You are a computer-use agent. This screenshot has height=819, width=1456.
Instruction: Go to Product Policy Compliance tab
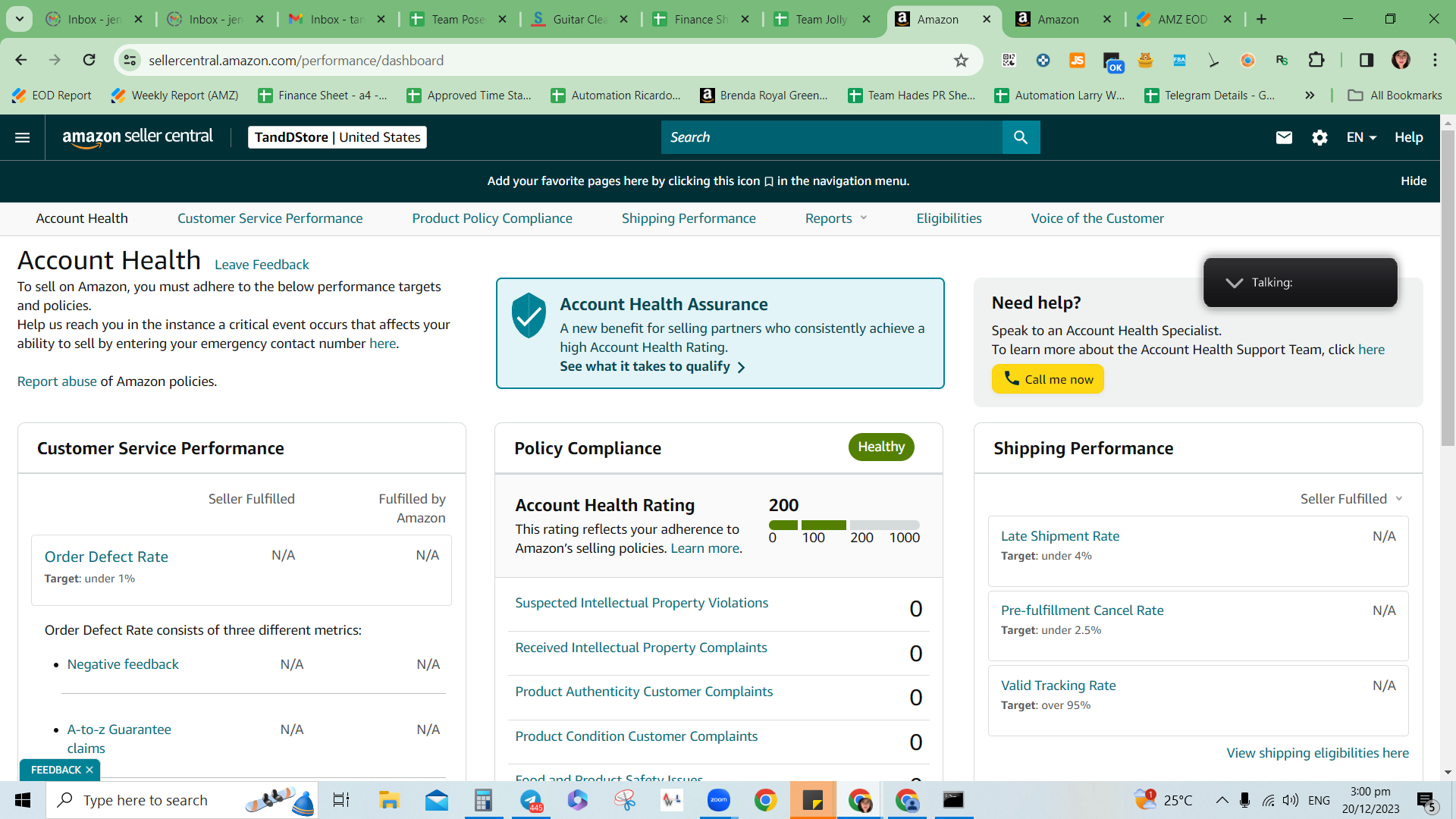pyautogui.click(x=492, y=218)
